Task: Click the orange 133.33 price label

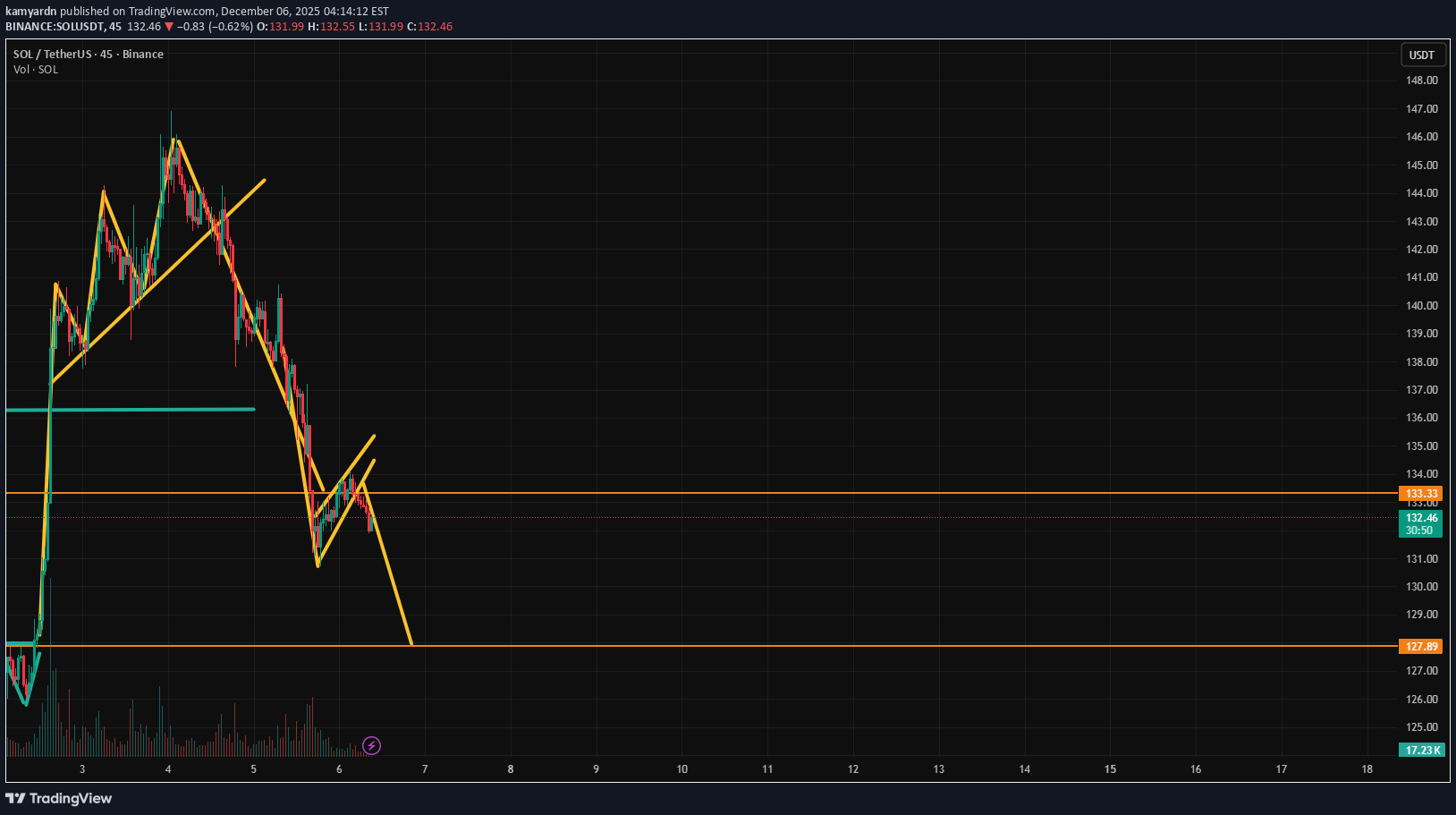Action: tap(1420, 494)
